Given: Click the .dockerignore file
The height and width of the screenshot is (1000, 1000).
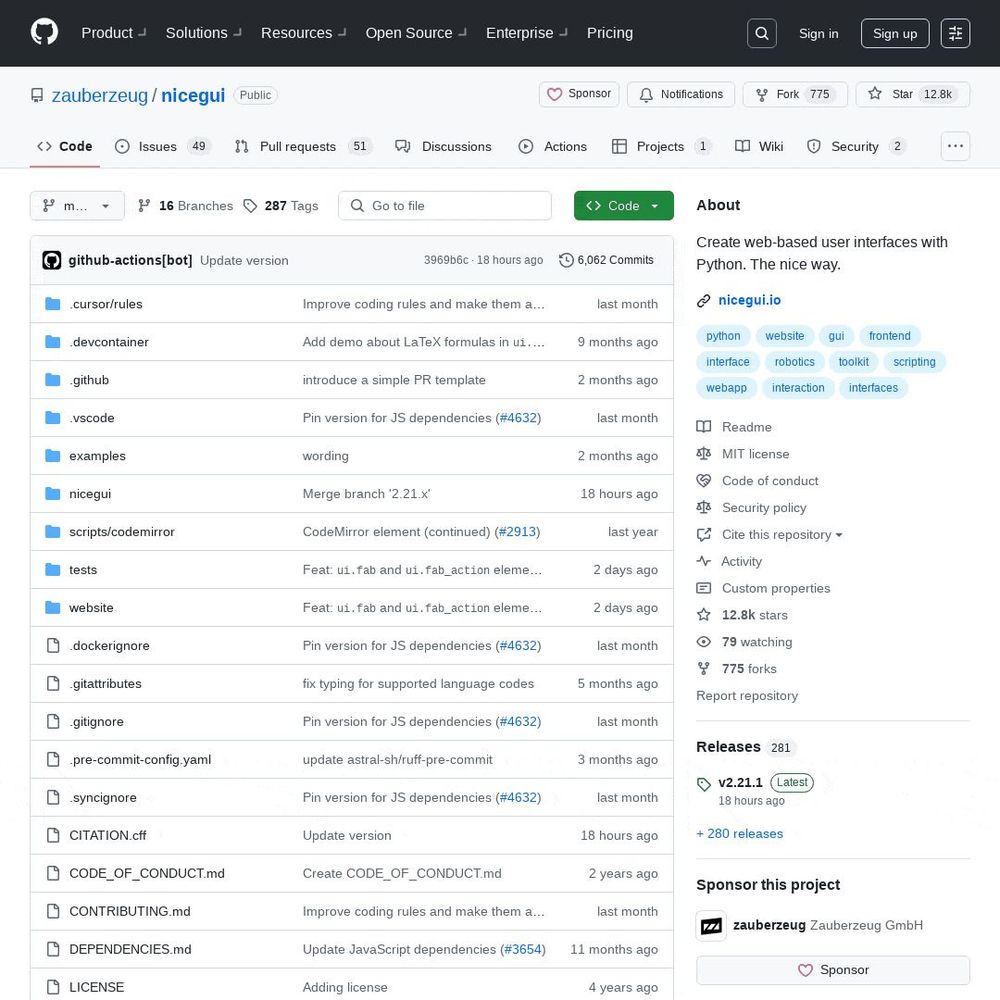Looking at the screenshot, I should 109,645.
